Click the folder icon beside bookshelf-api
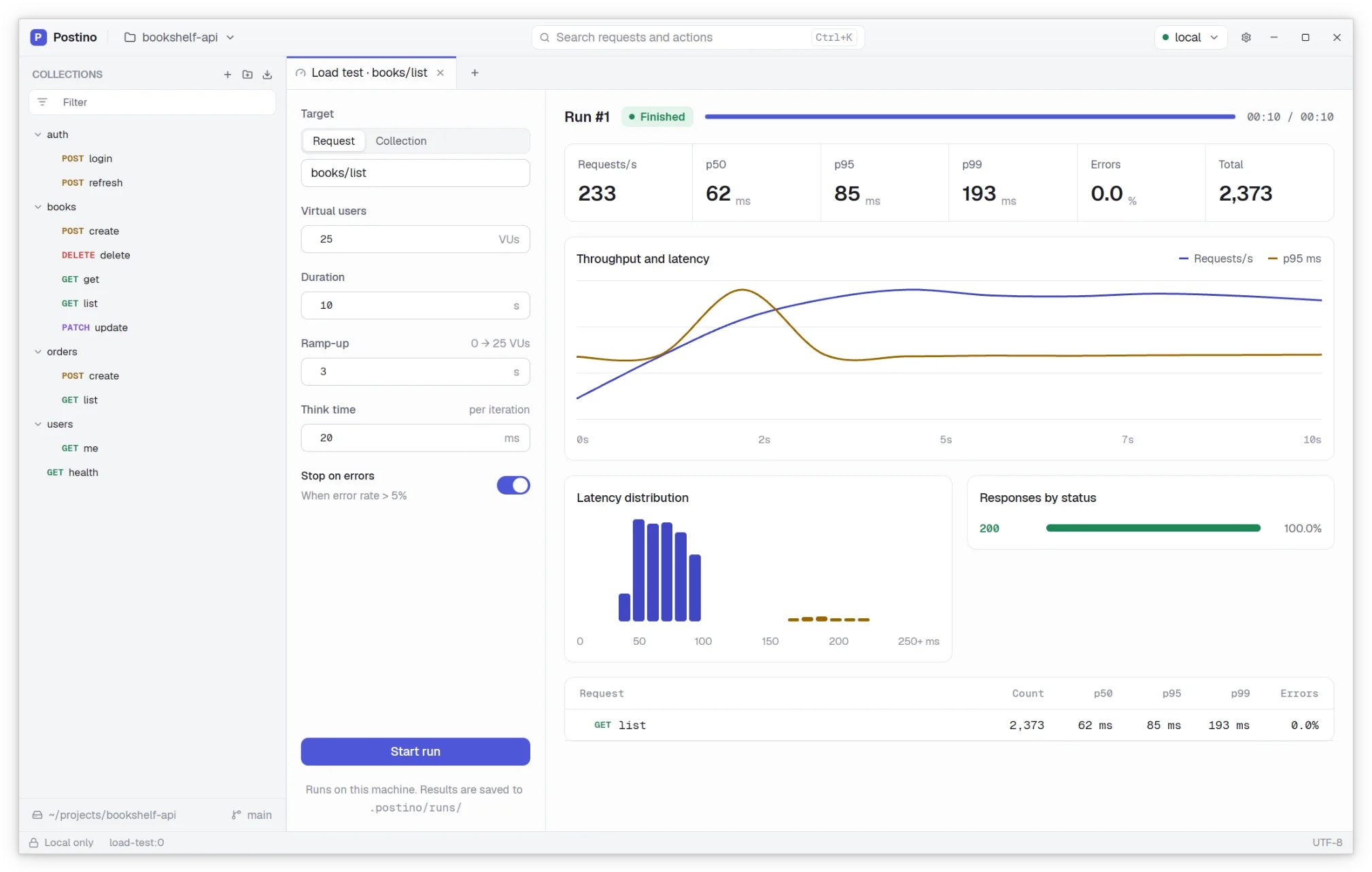 tap(130, 37)
